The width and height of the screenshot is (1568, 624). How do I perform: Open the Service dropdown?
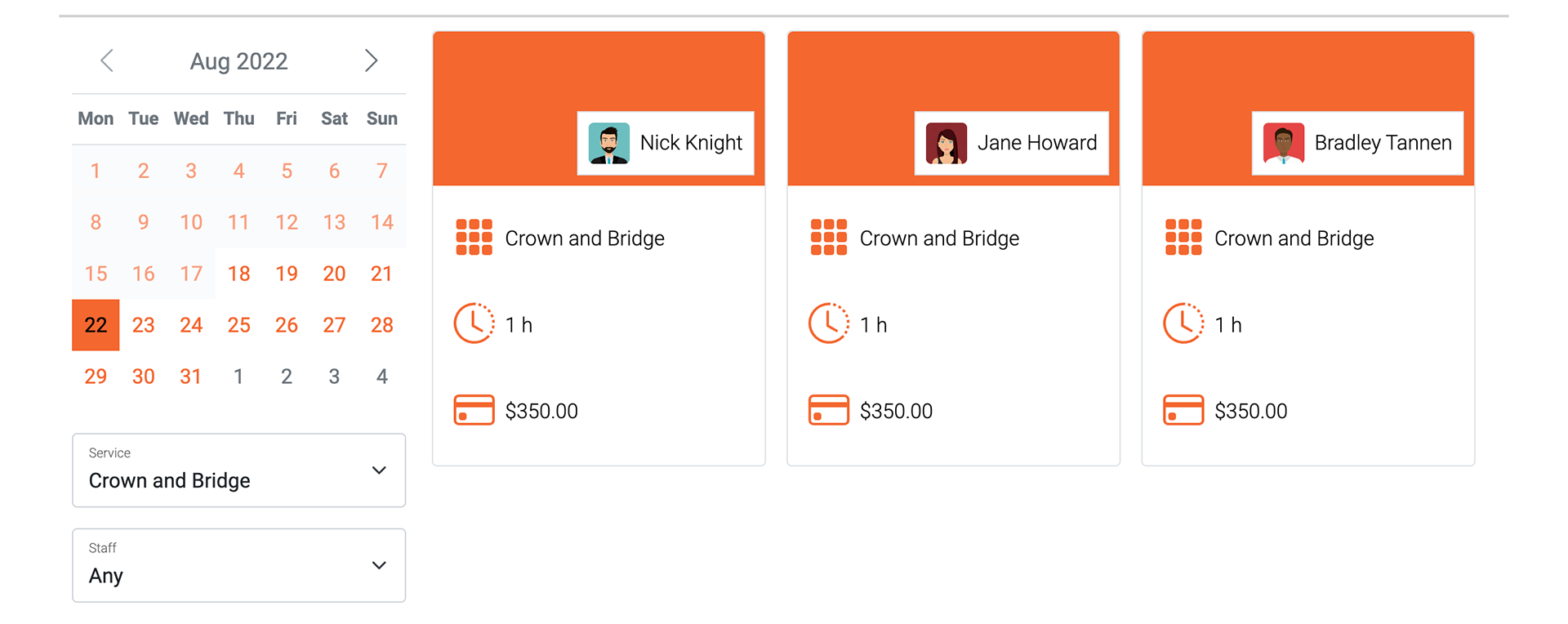click(238, 470)
